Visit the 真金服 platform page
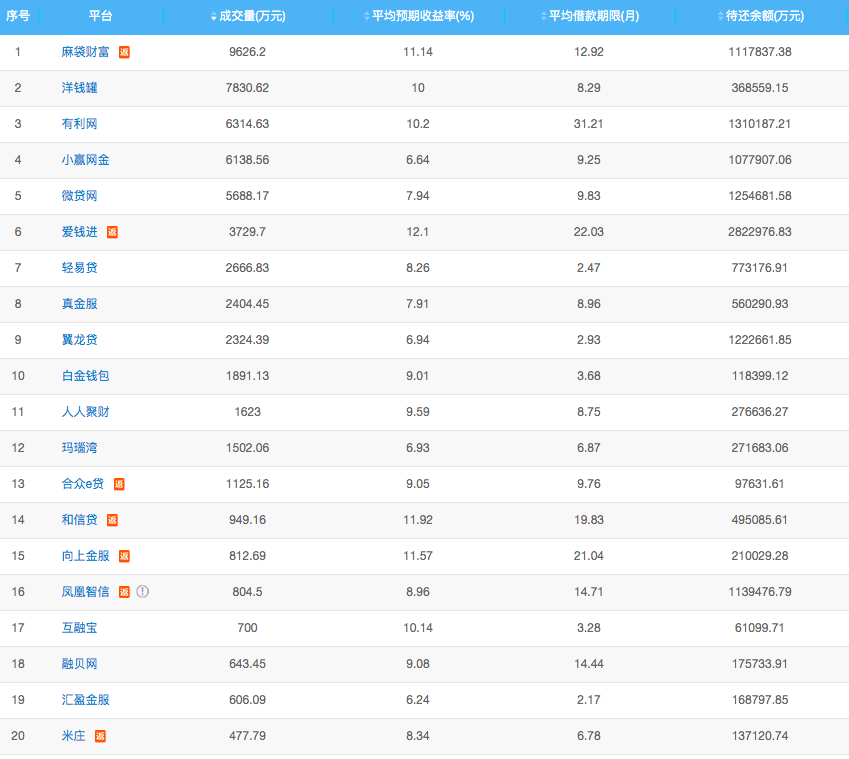 tap(80, 304)
